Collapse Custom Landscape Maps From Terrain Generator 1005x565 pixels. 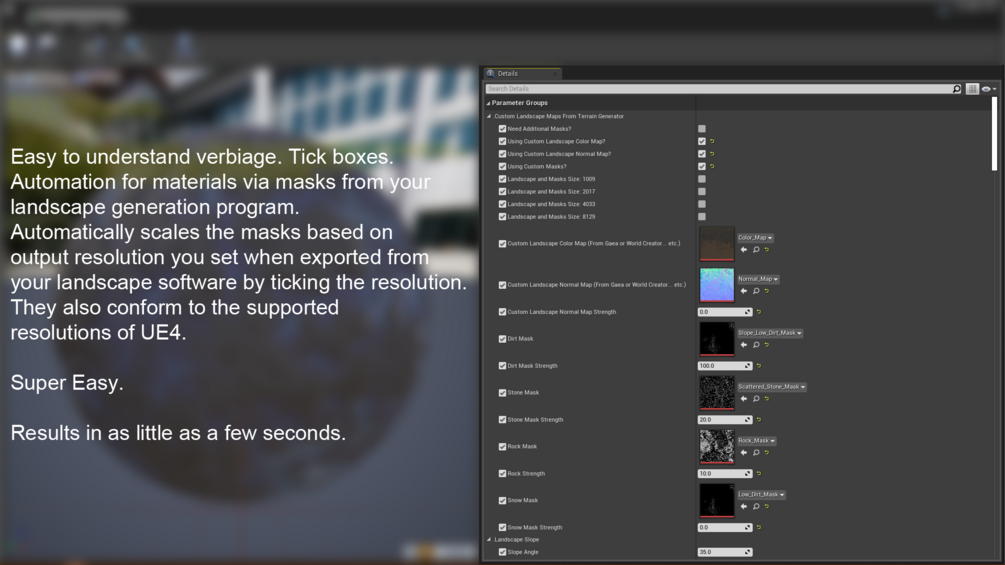(489, 117)
